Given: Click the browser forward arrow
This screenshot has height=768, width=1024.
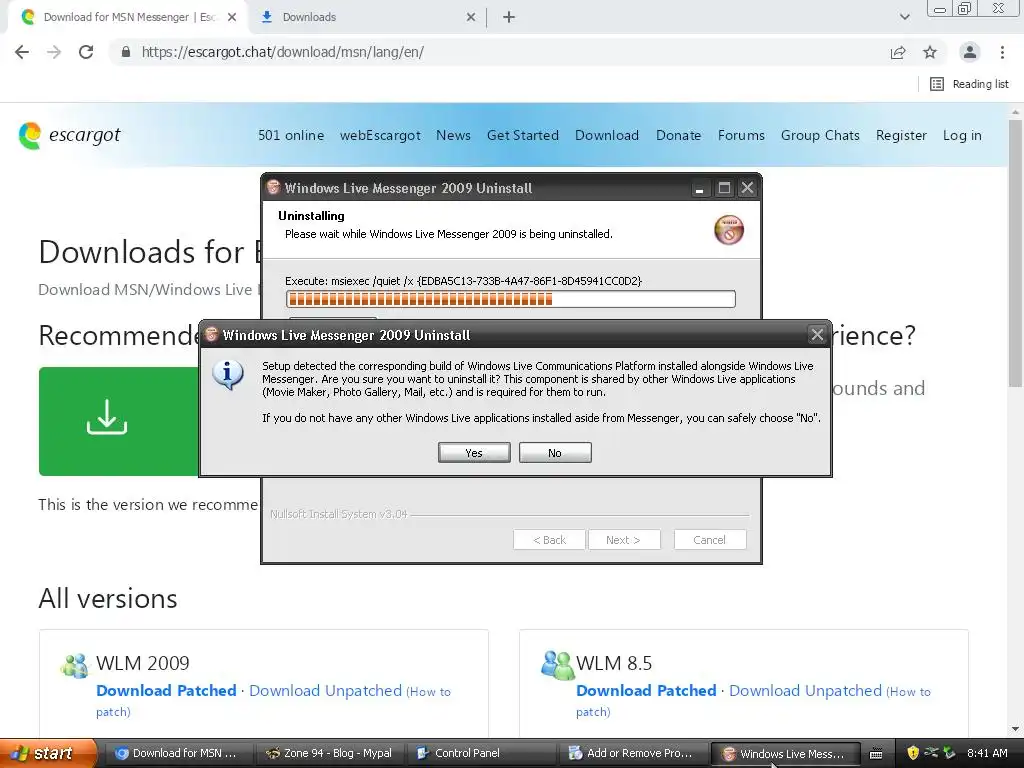Looking at the screenshot, I should point(54,52).
